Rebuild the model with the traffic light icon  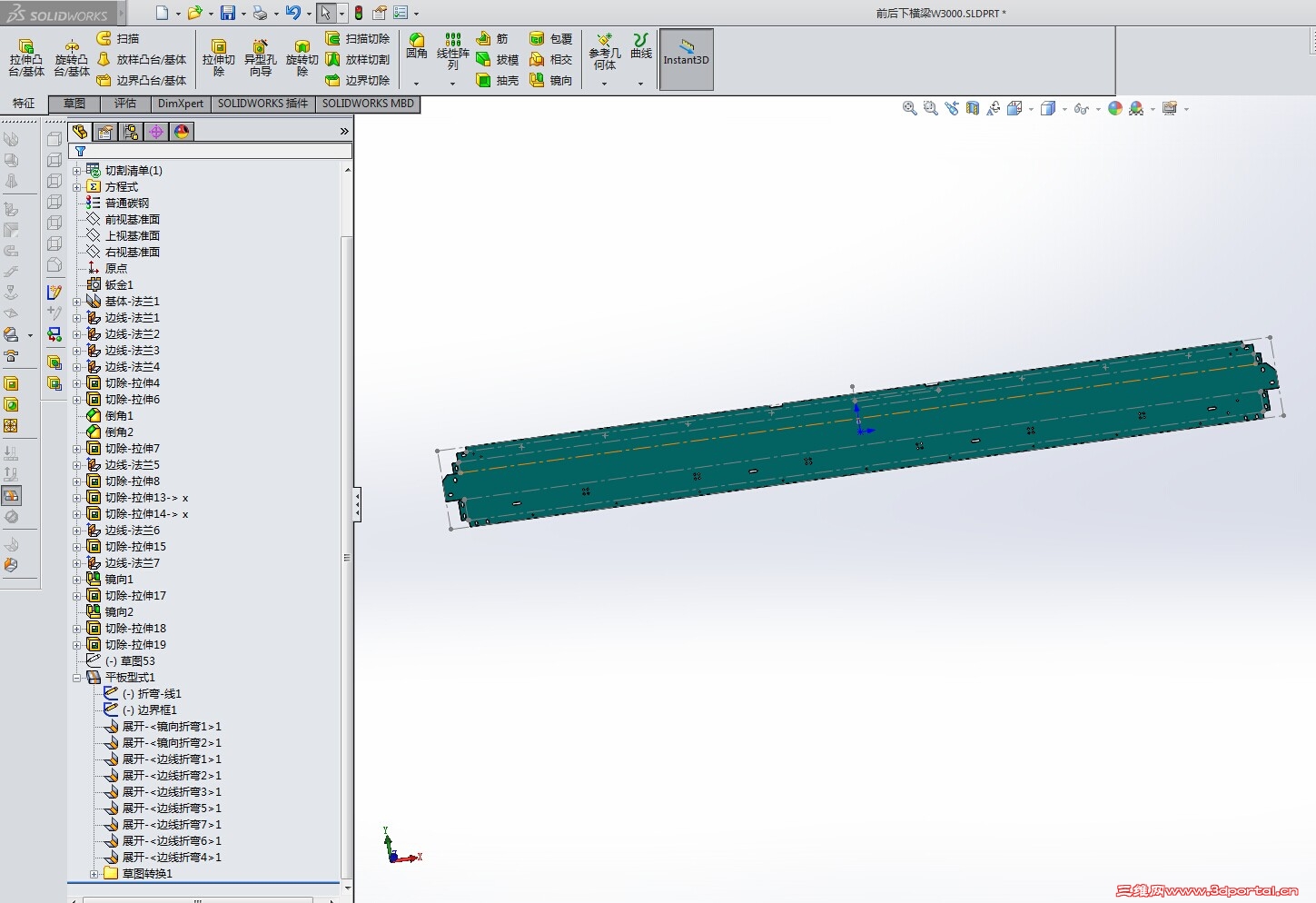pos(359,13)
